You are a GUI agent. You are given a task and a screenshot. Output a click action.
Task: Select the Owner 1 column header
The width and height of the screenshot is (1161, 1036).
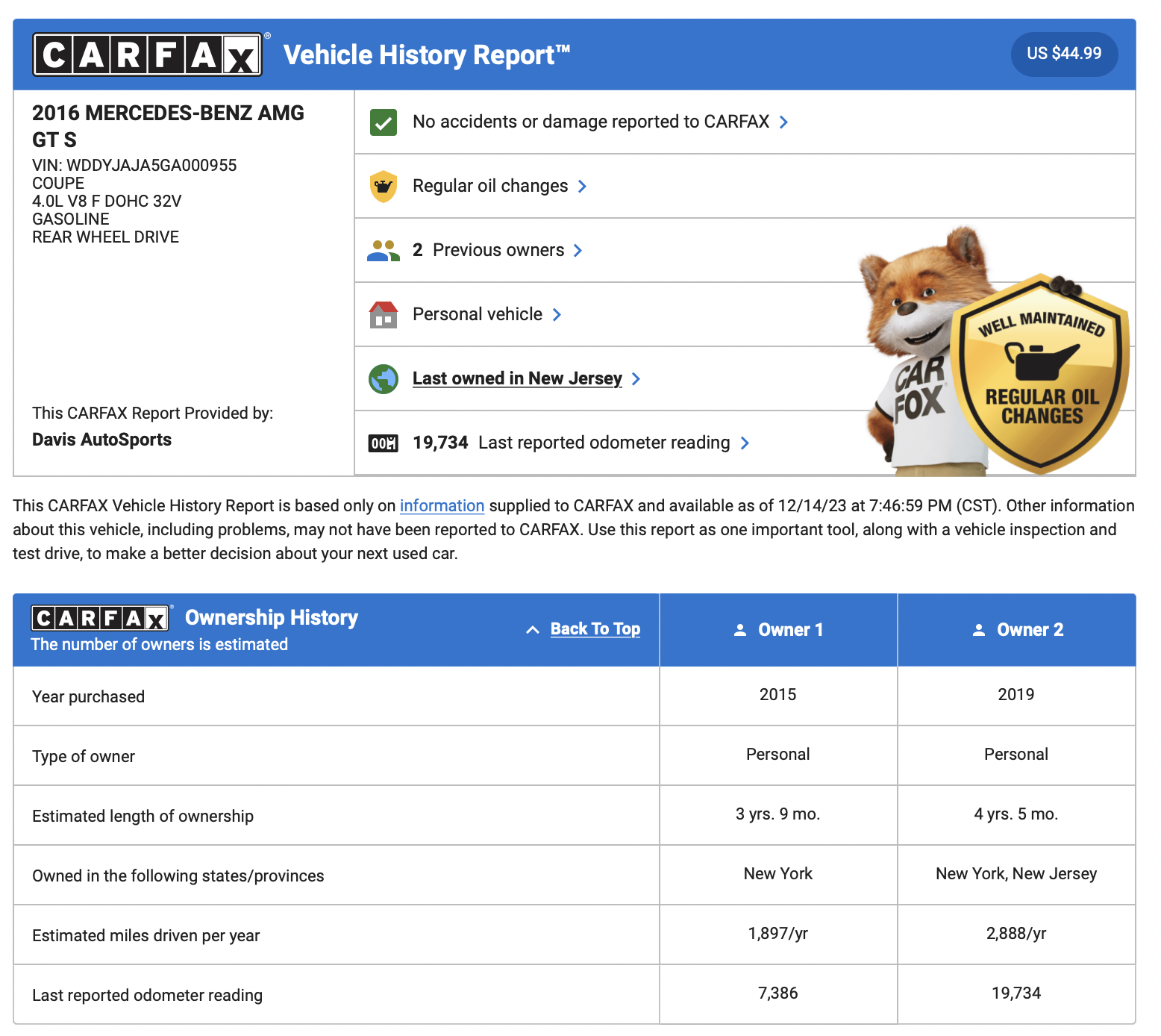click(x=778, y=630)
